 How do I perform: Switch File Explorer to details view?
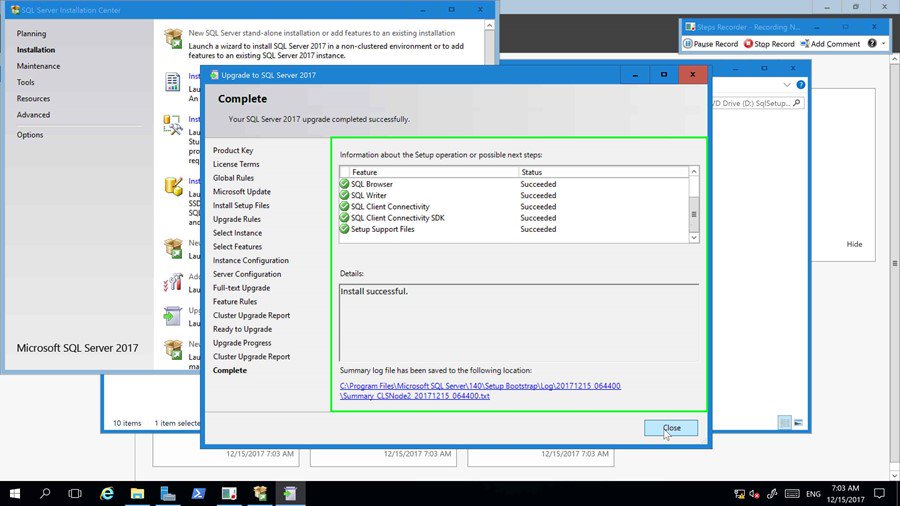tap(785, 422)
